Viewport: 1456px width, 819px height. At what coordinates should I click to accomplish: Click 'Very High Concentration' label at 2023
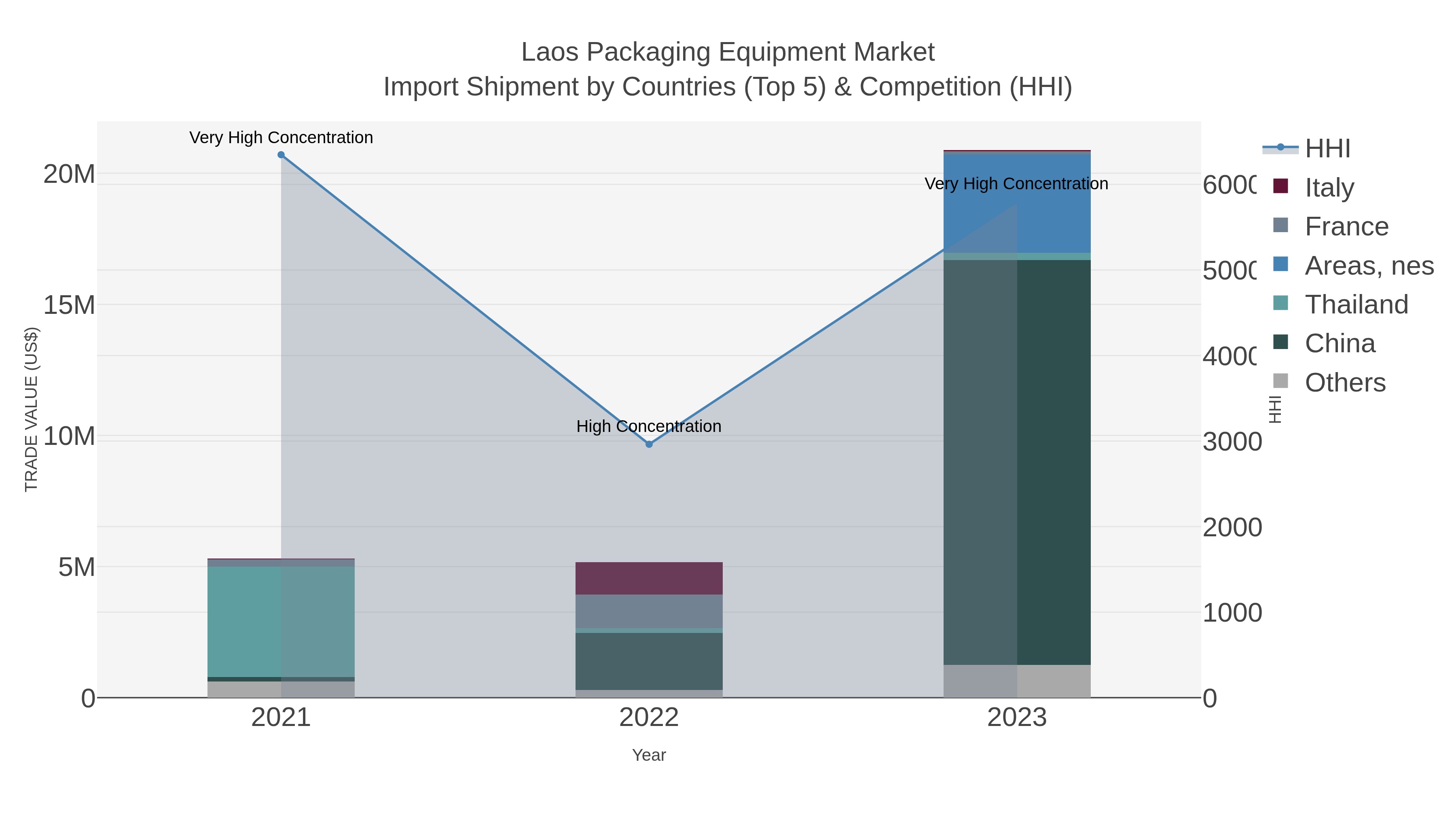click(1016, 184)
